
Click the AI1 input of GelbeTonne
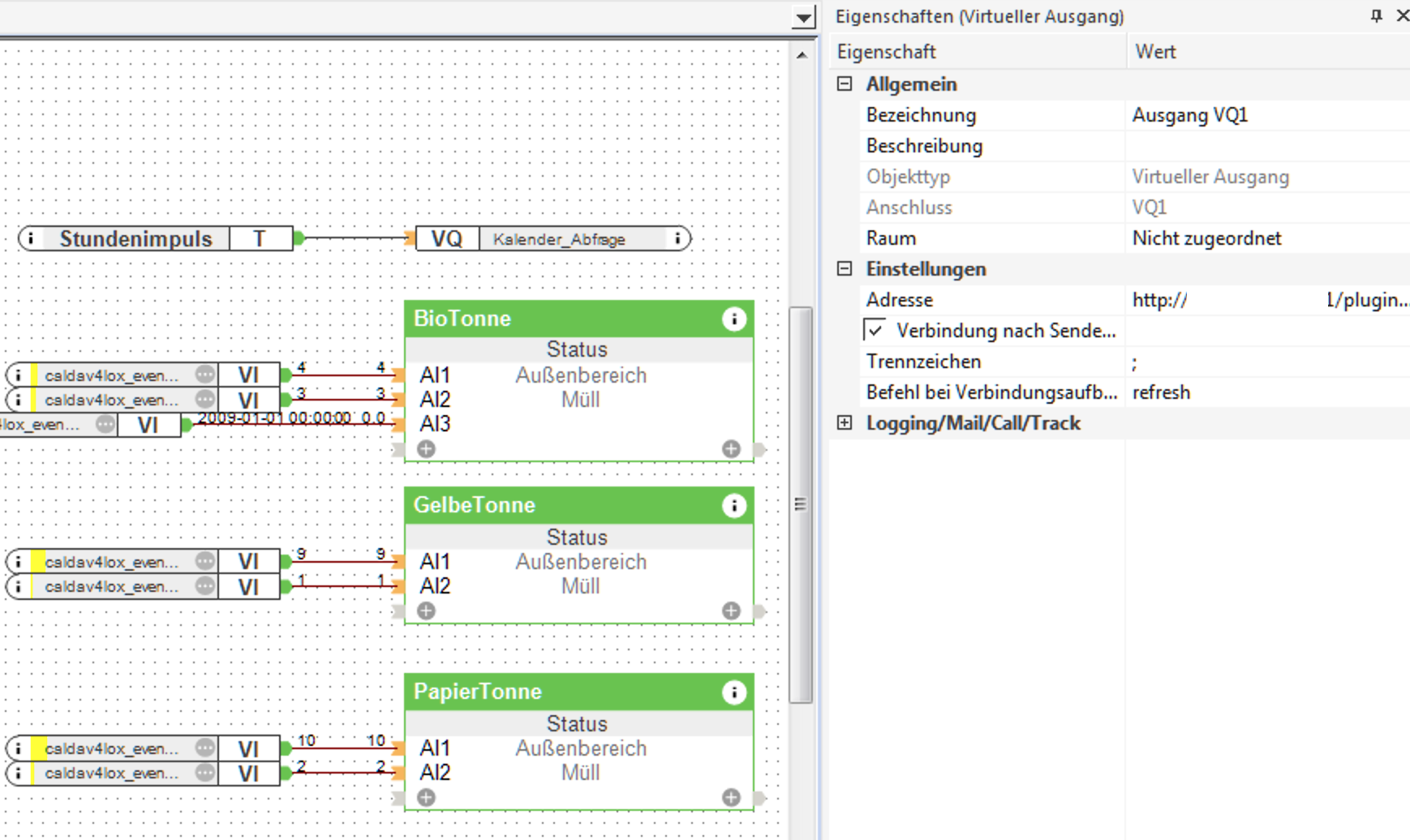point(435,562)
